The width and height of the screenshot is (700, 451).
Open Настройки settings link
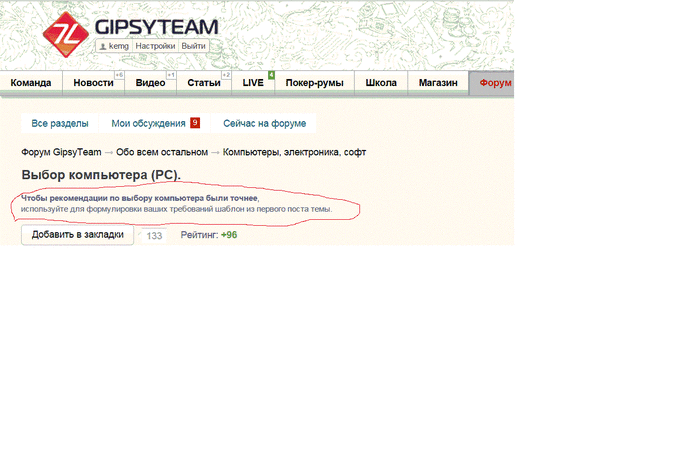click(x=155, y=46)
